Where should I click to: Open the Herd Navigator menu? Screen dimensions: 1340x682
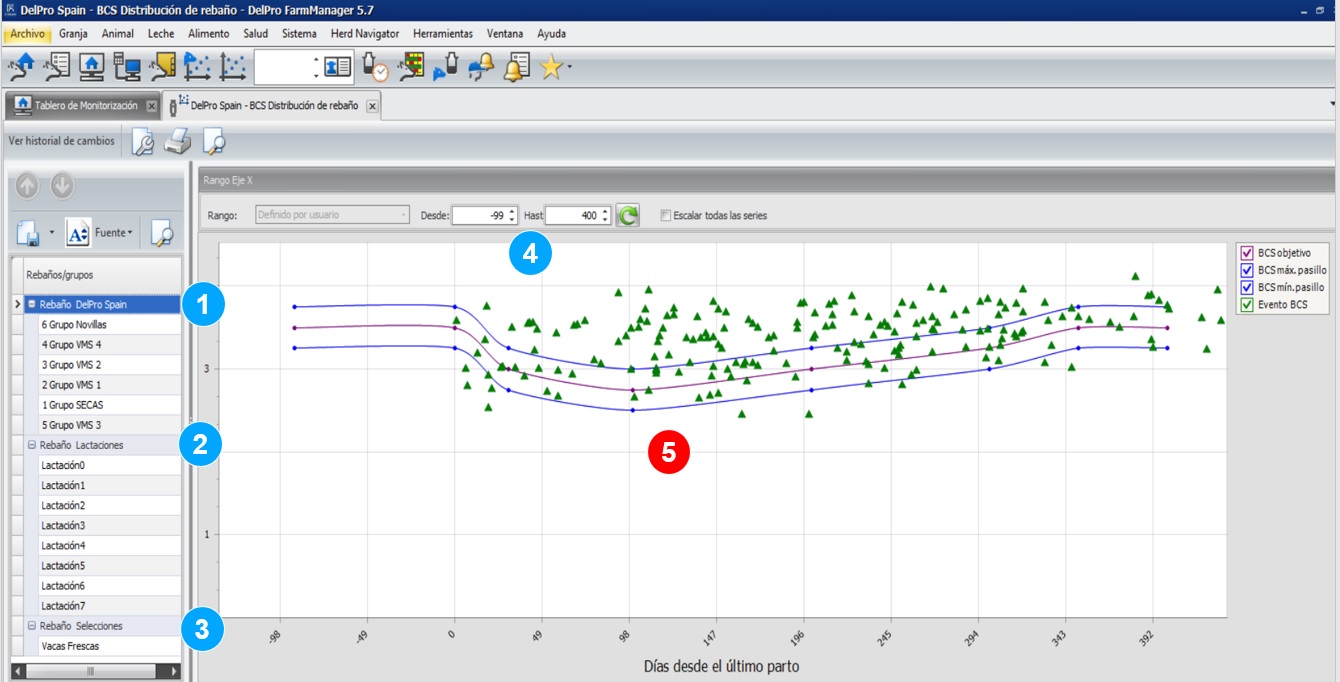click(x=365, y=33)
